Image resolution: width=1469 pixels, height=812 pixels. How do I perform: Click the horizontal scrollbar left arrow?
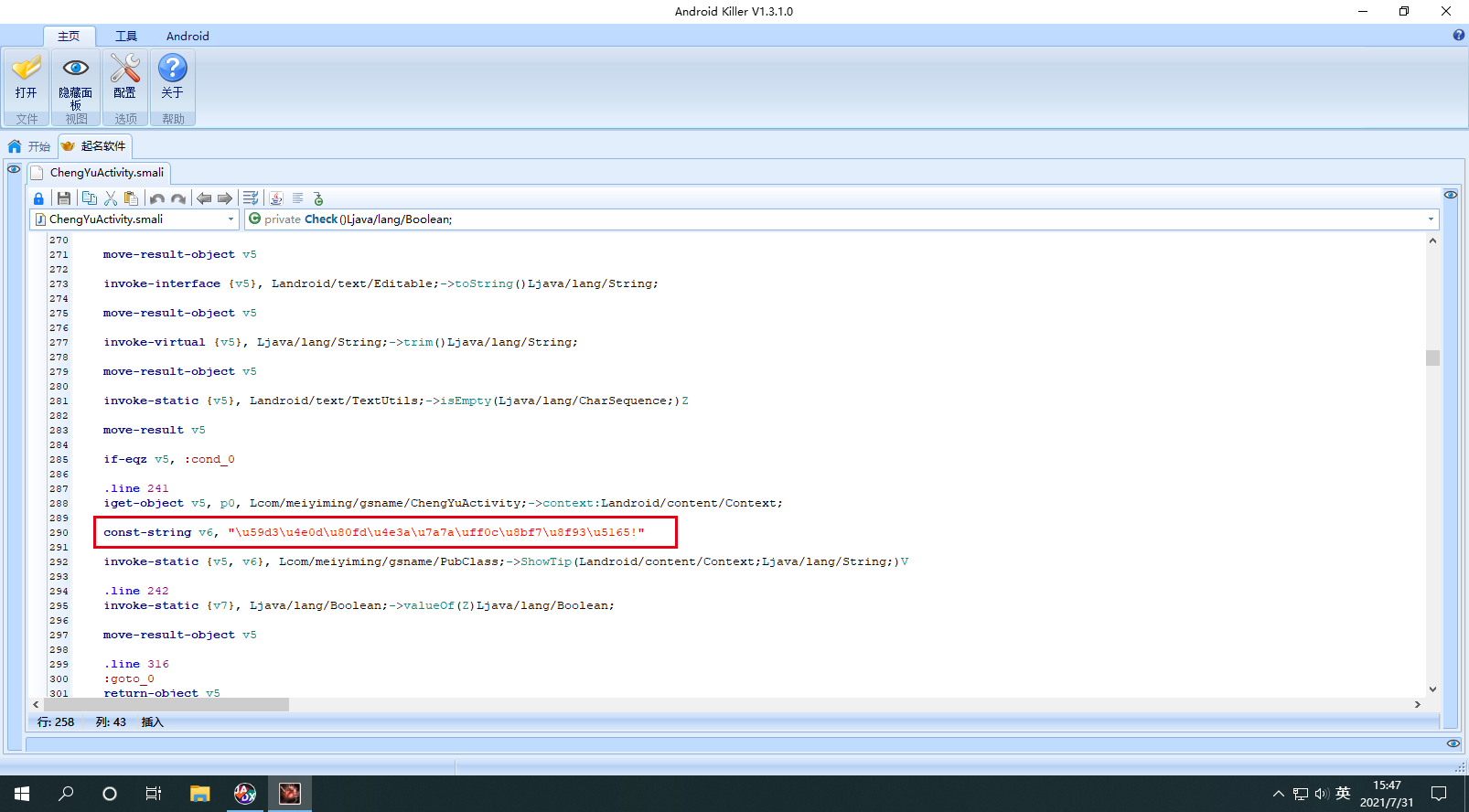[36, 704]
